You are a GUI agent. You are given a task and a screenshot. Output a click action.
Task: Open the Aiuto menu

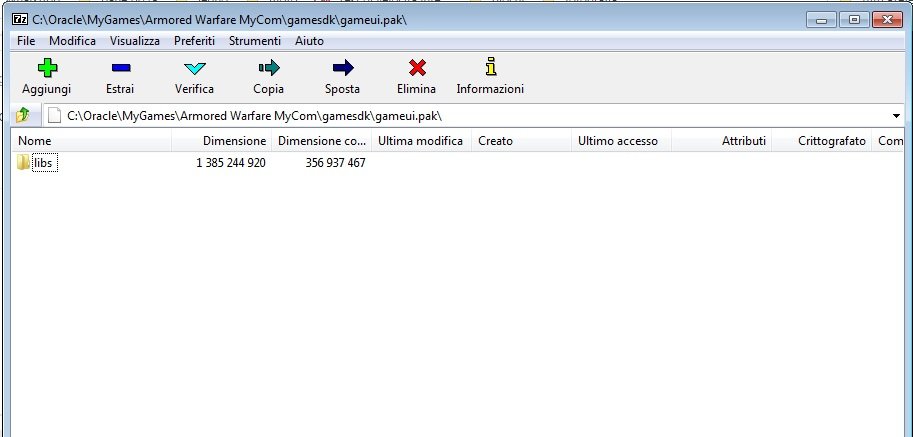[x=309, y=41]
